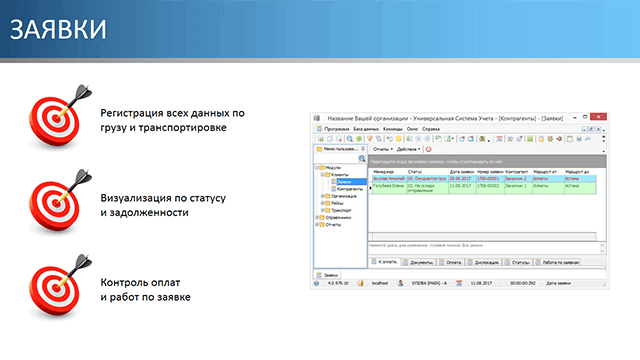The image size is (640, 360).
Task: Switch to the Работа по заявкам tab
Action: coord(557,262)
